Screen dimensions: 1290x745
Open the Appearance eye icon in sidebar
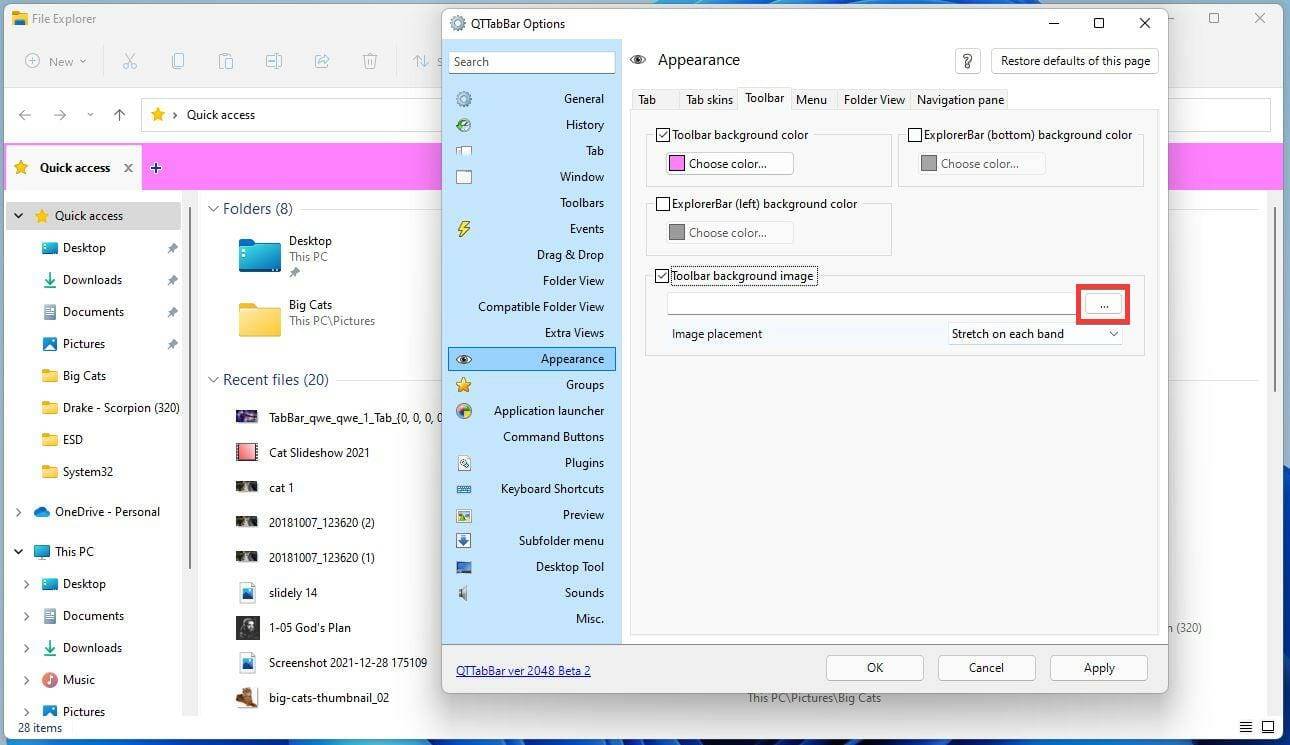tap(464, 359)
